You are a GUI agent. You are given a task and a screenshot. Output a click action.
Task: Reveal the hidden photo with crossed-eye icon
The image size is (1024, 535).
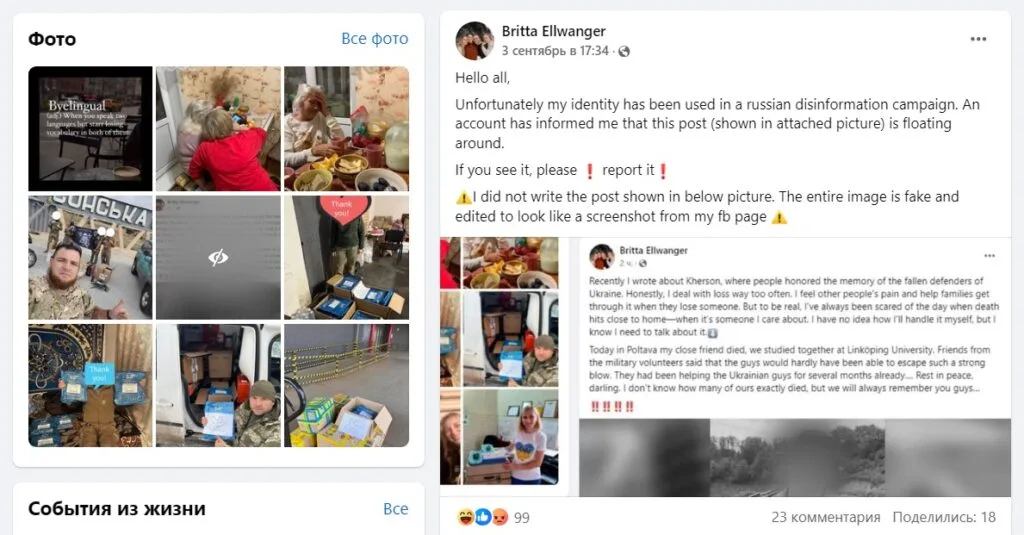[x=218, y=257]
